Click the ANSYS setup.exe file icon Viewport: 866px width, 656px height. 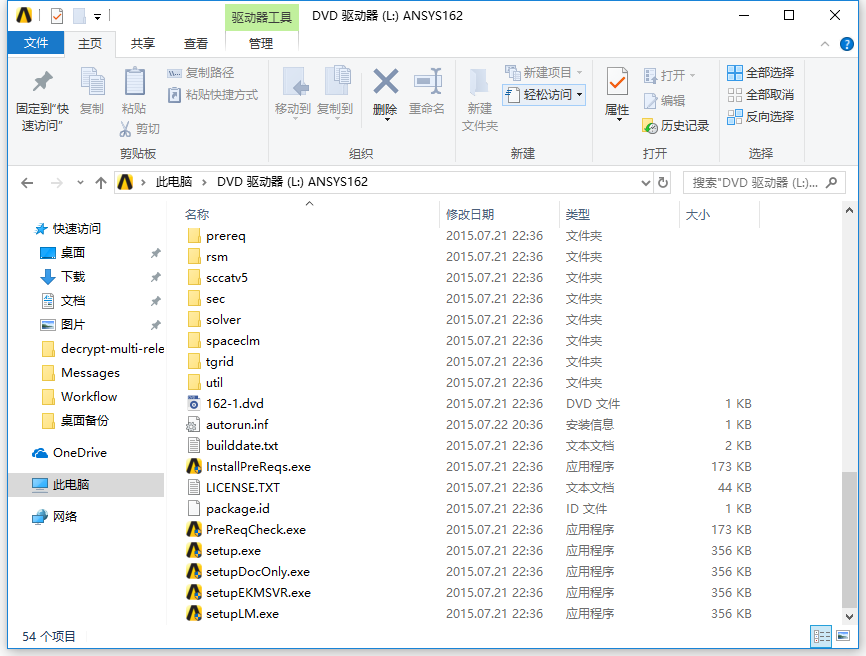pyautogui.click(x=194, y=551)
